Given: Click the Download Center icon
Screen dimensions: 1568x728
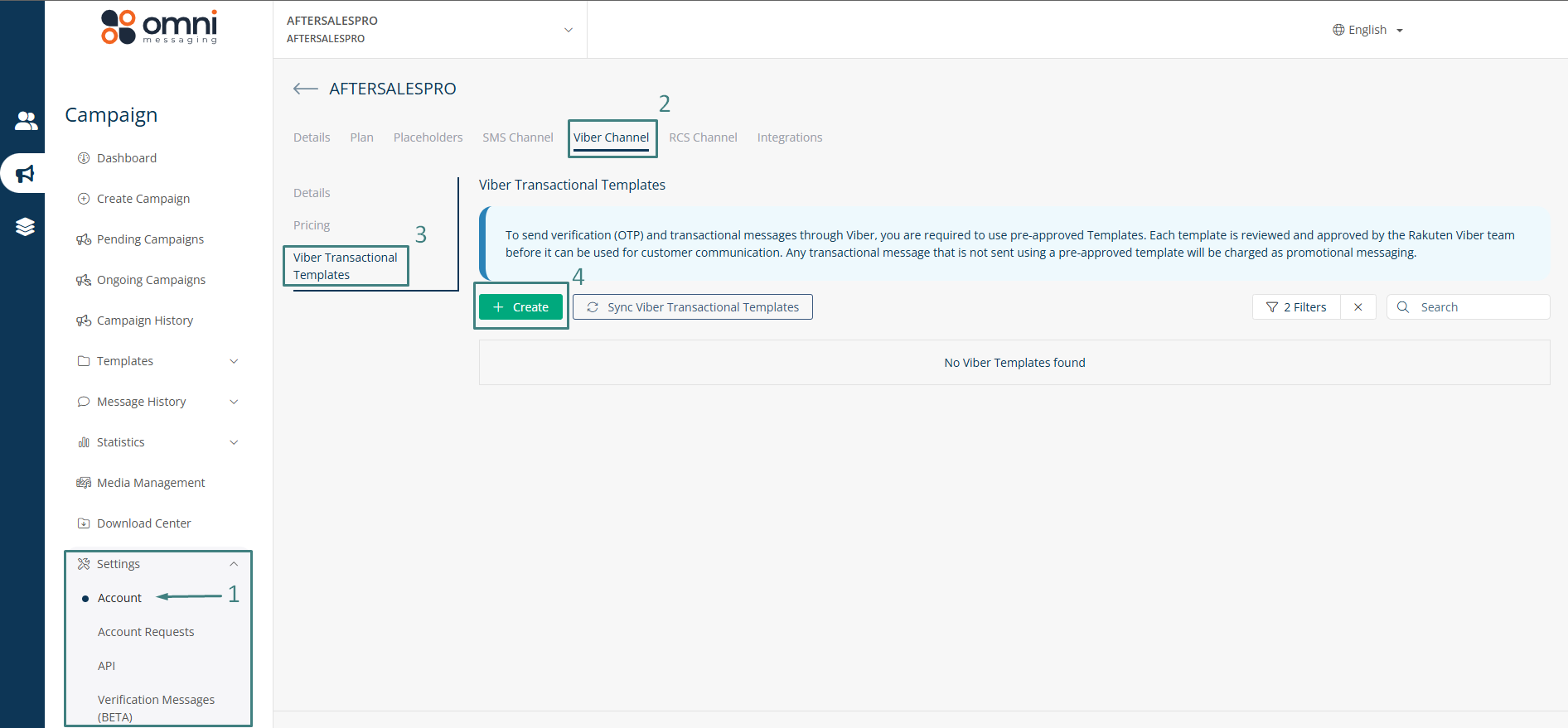Looking at the screenshot, I should click(x=84, y=523).
